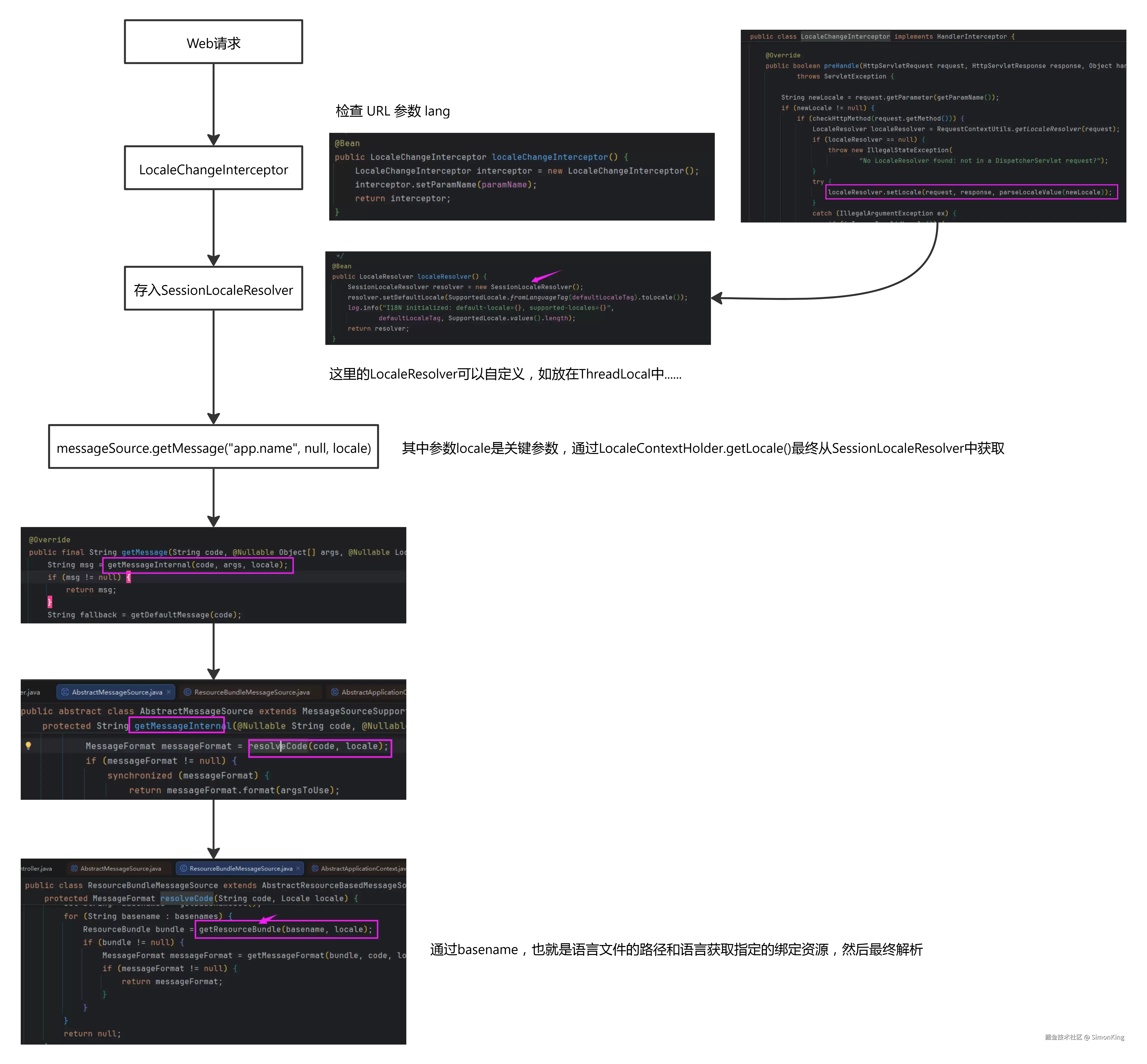Close the AbstractMessageSource.java tab

click(x=169, y=692)
